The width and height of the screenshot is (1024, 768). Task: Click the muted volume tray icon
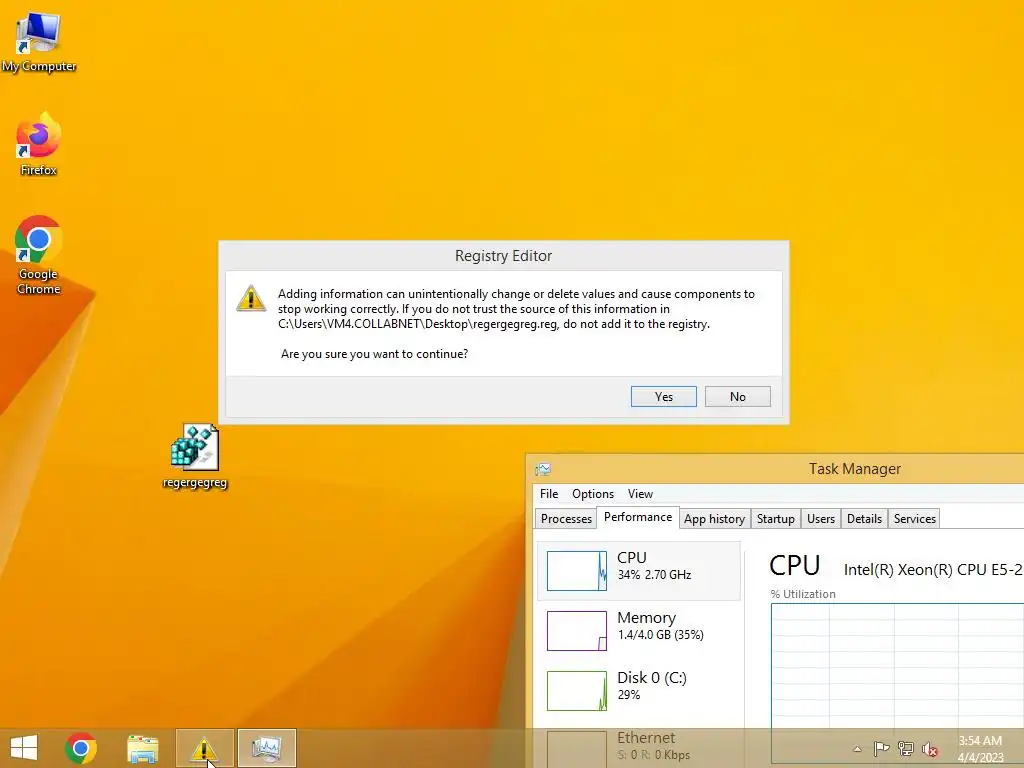click(930, 748)
